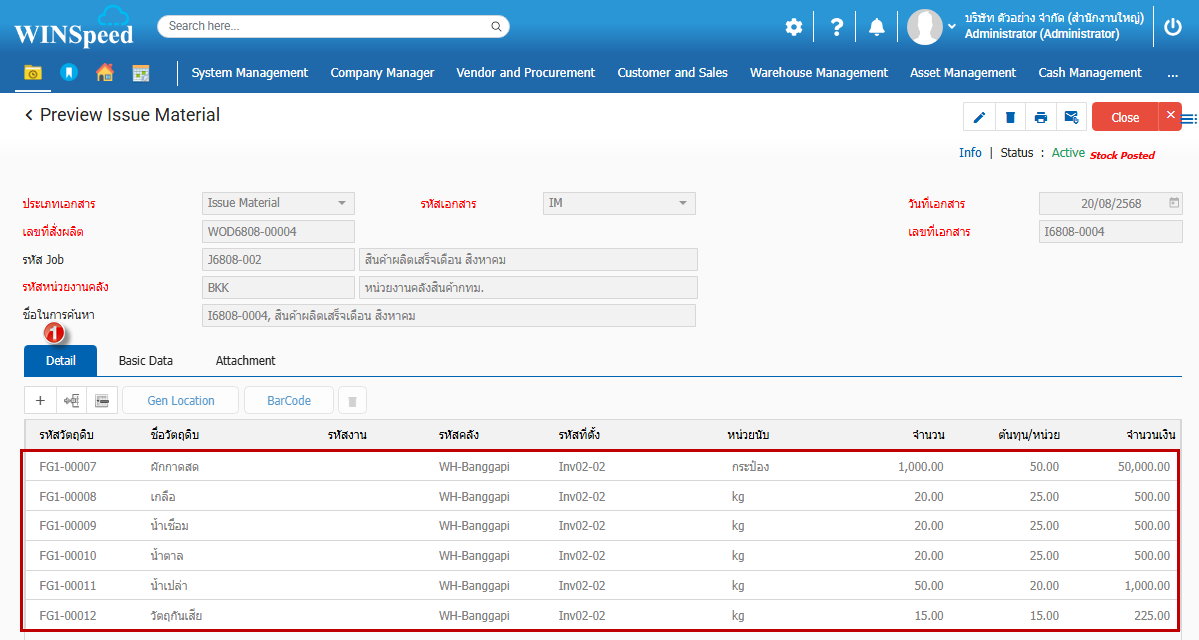The height and width of the screenshot is (640, 1199).
Task: Click the Search here input field
Action: 333,27
